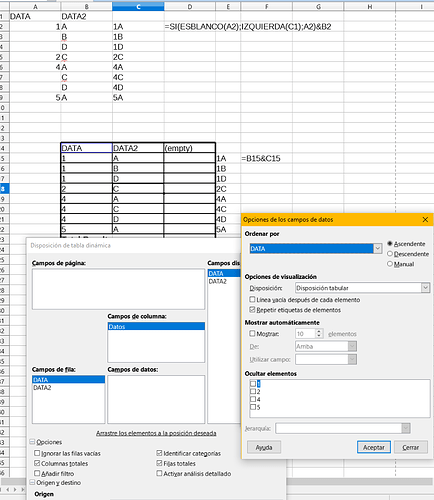Image resolution: width=434 pixels, height=500 pixels.
Task: Increment the elementos spinner value
Action: [319, 331]
